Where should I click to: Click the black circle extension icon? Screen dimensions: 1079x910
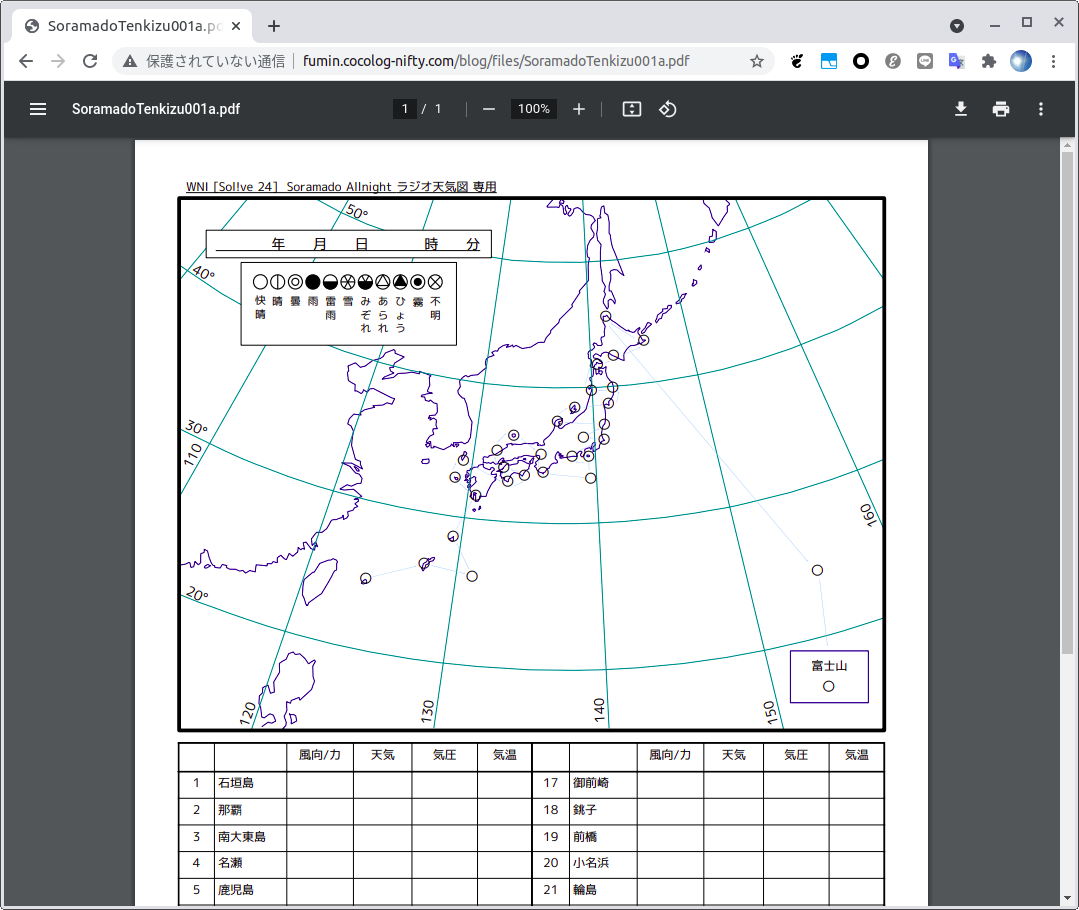click(x=860, y=61)
